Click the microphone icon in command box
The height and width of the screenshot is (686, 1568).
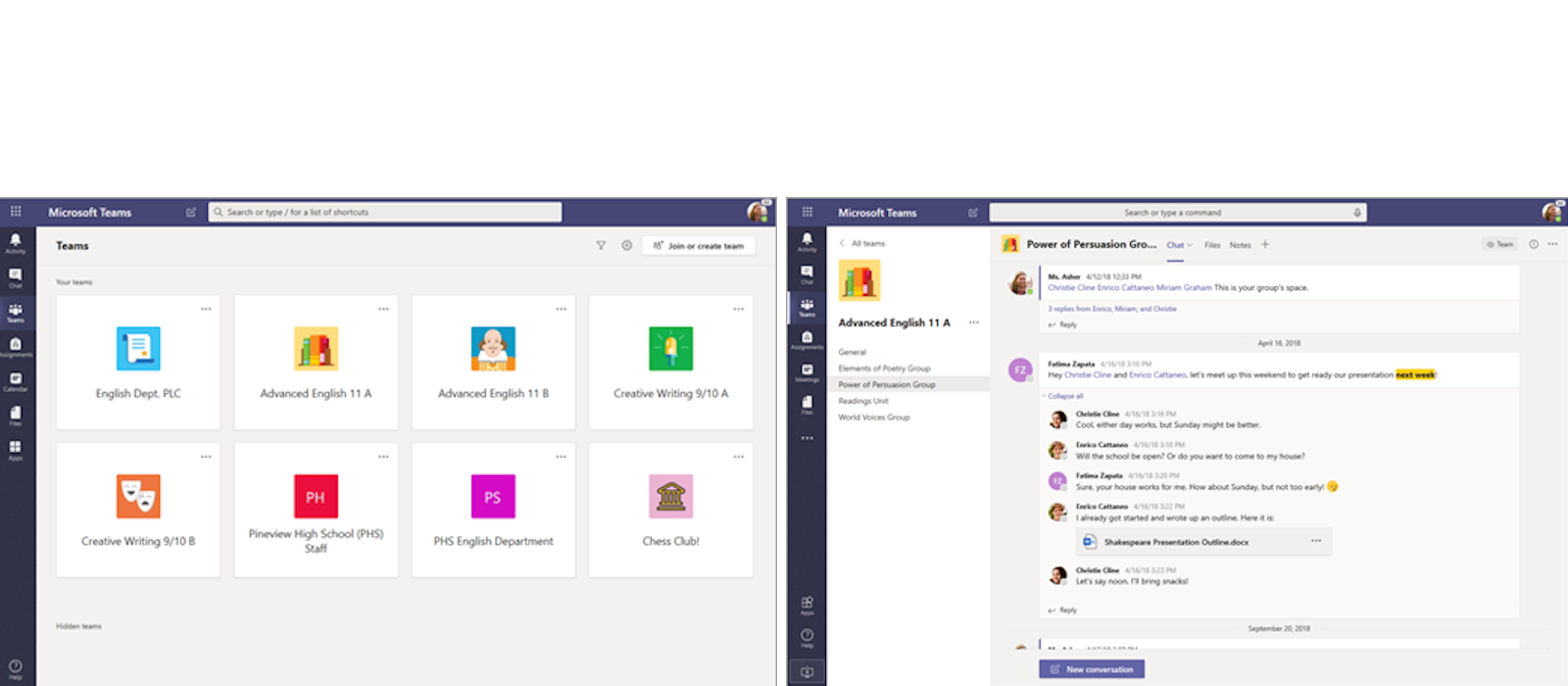point(1357,212)
